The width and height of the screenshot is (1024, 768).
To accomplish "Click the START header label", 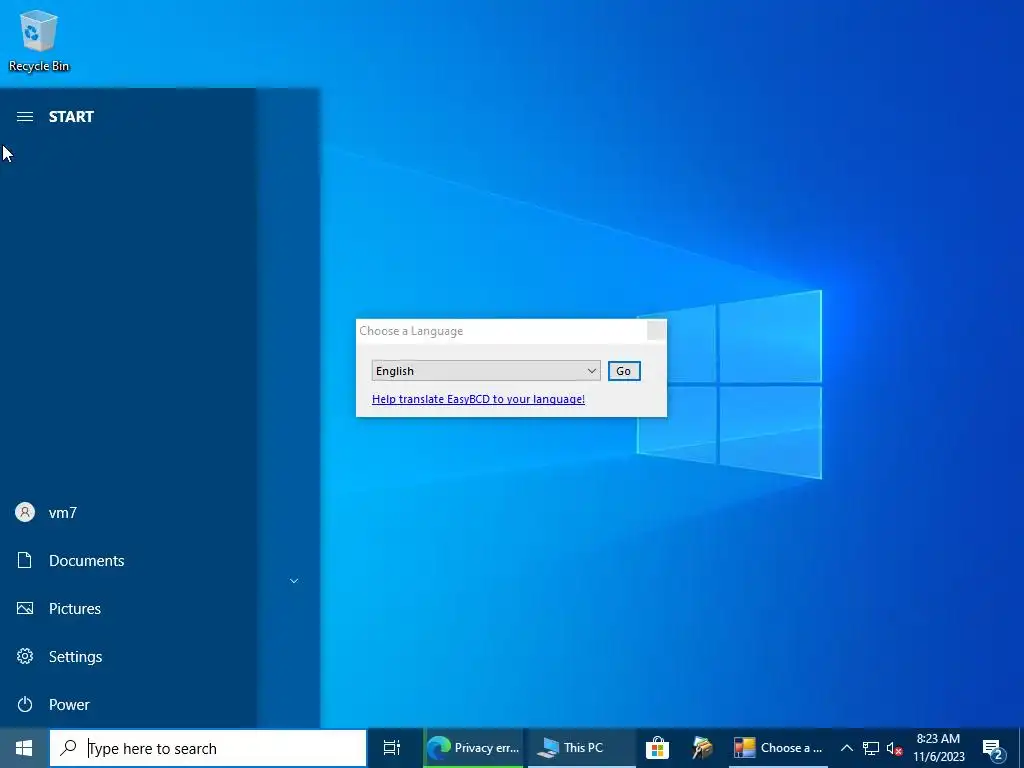I will 71,116.
